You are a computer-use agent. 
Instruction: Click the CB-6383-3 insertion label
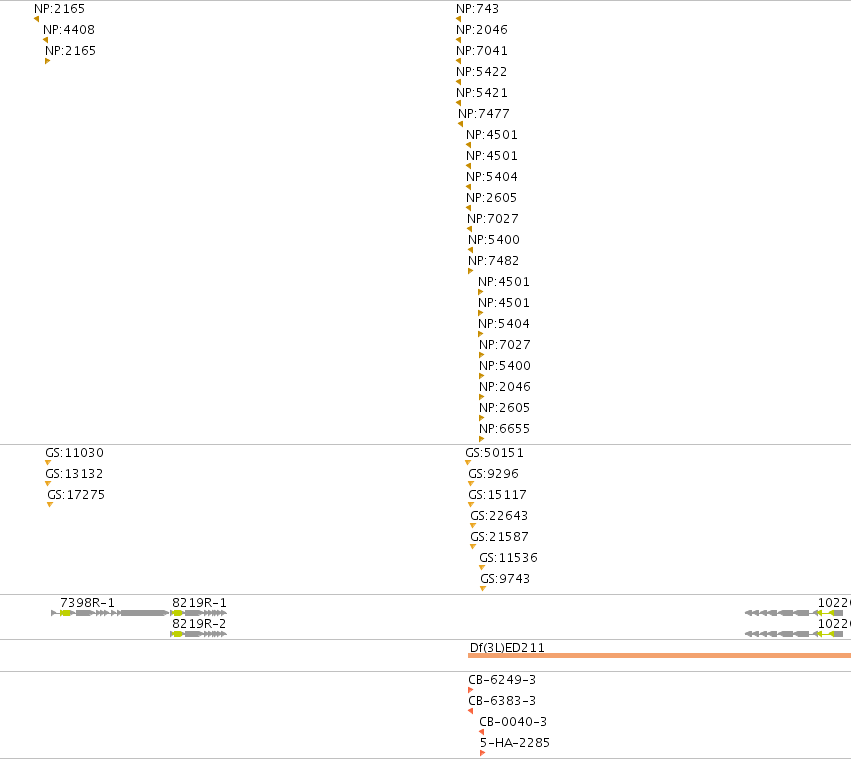coord(502,701)
